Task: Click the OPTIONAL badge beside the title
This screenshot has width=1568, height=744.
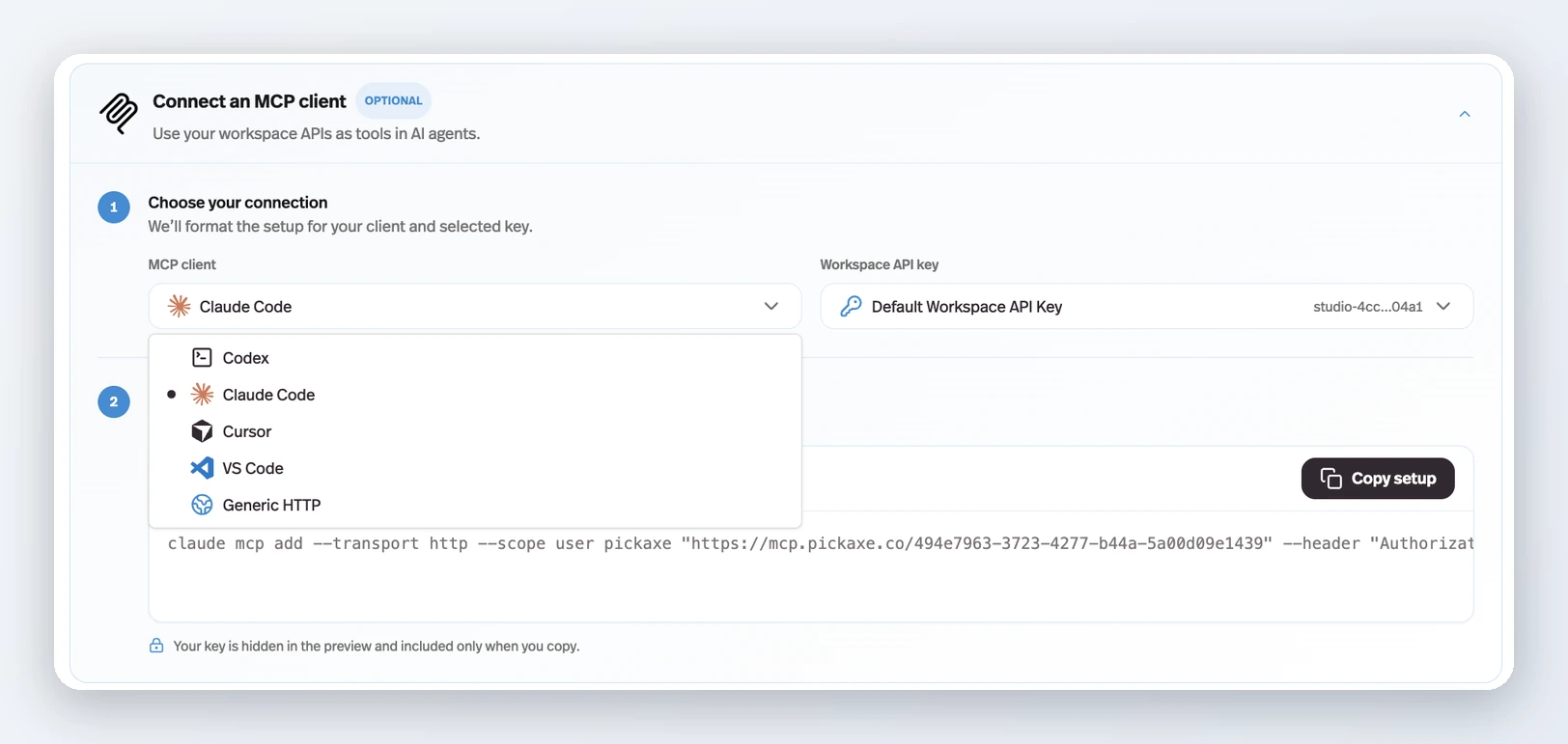Action: (x=393, y=100)
